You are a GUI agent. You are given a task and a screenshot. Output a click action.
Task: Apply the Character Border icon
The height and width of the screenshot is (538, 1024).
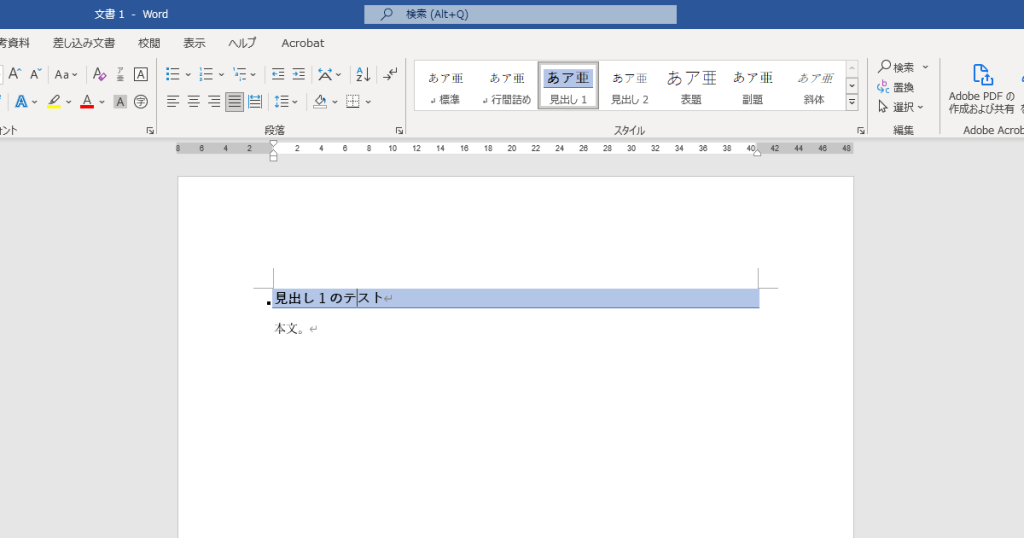[141, 74]
